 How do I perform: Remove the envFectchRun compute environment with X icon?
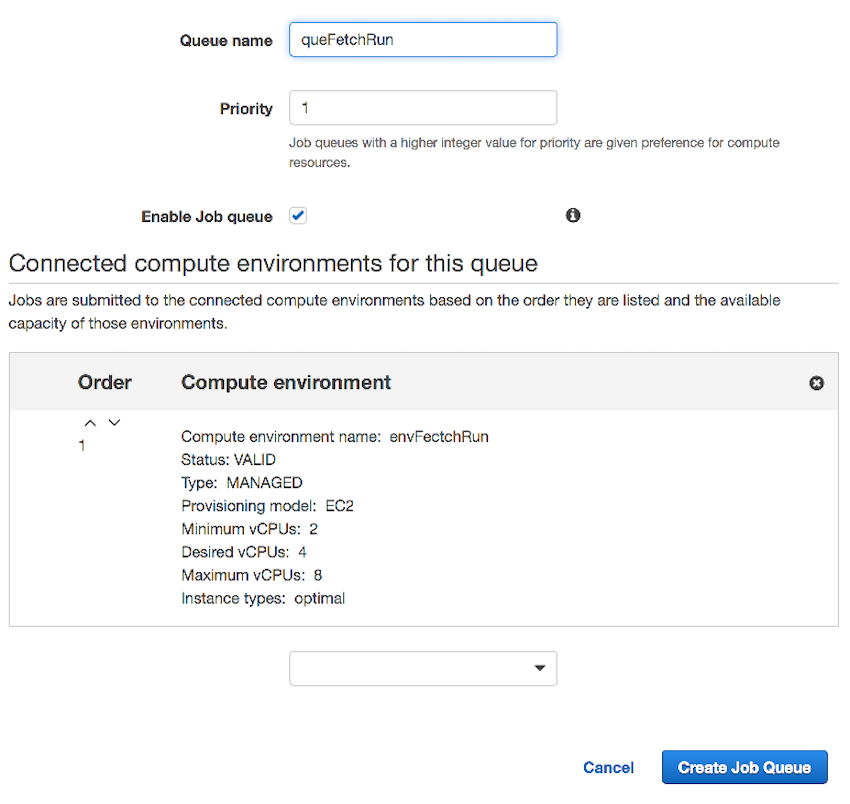pyautogui.click(x=816, y=383)
